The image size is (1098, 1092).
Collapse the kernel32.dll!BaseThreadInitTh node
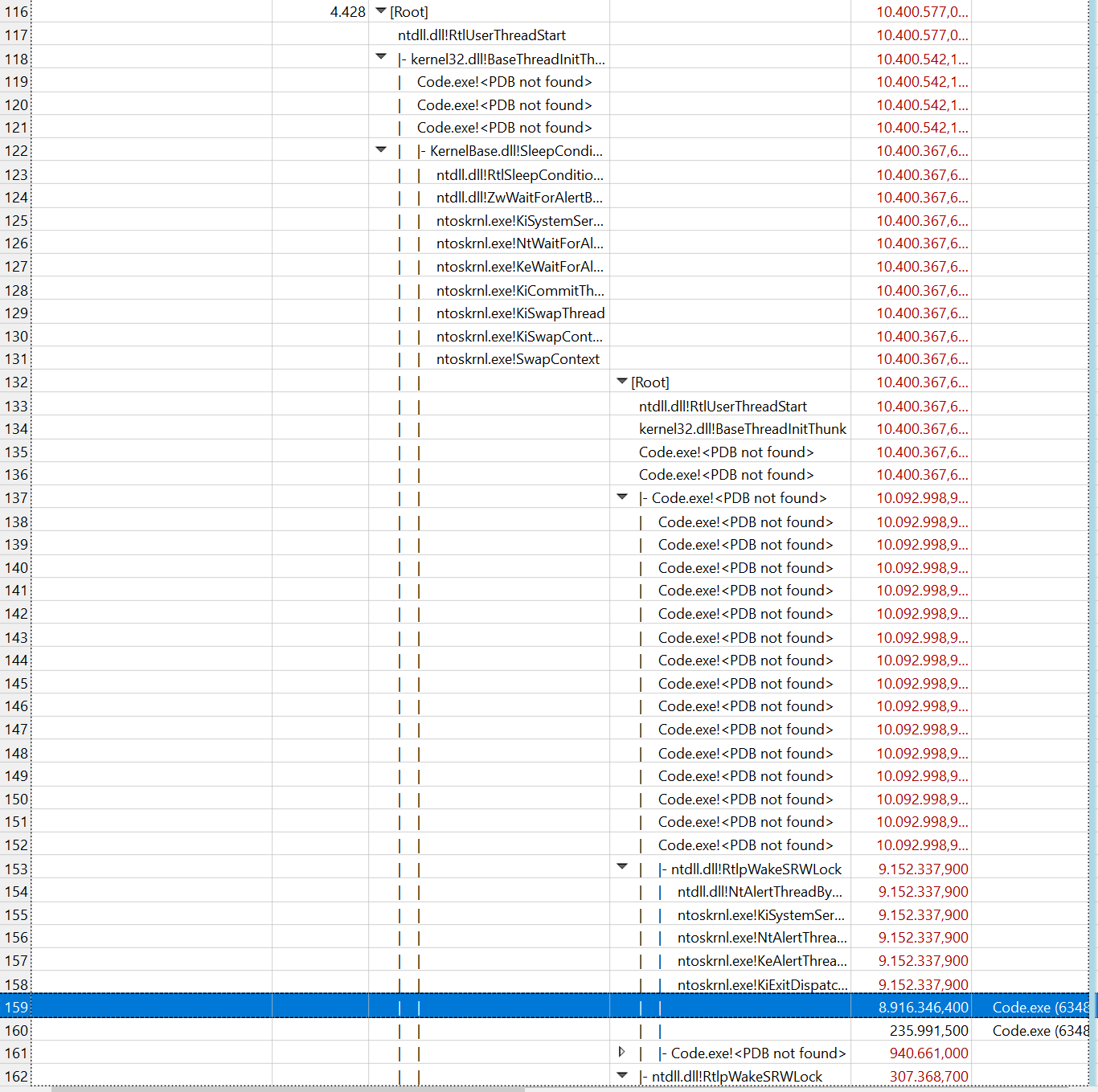[x=379, y=58]
